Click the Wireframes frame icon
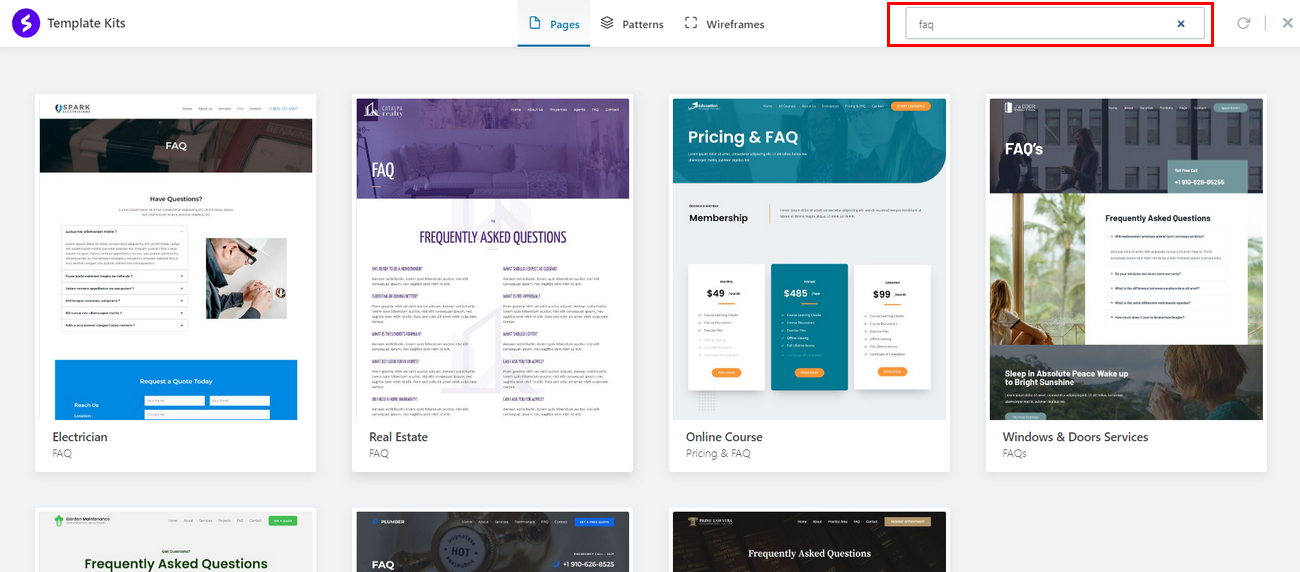This screenshot has width=1300, height=572. [x=691, y=23]
